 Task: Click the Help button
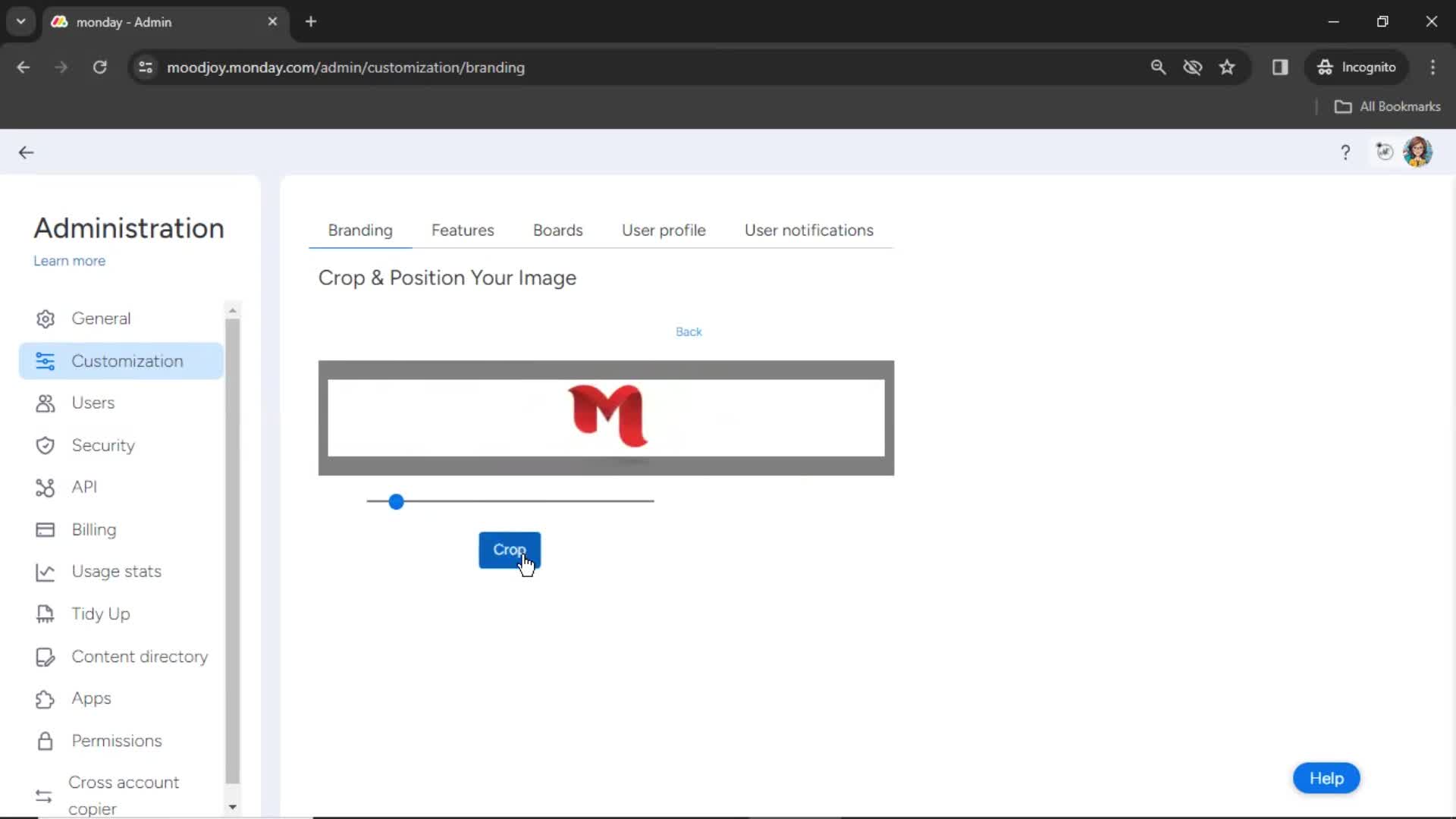click(x=1326, y=778)
